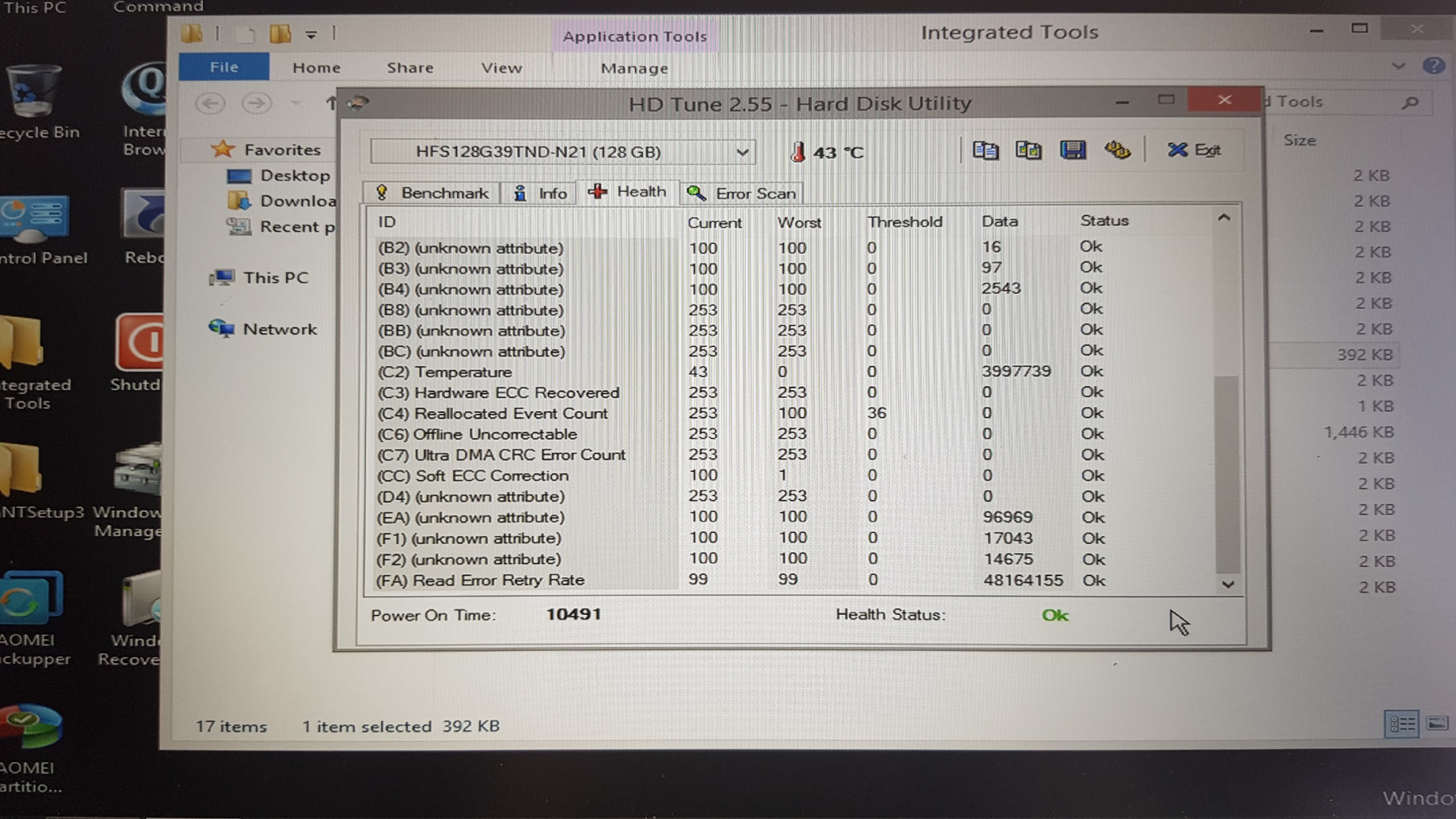Select the Health tab
The height and width of the screenshot is (819, 1456).
point(627,192)
